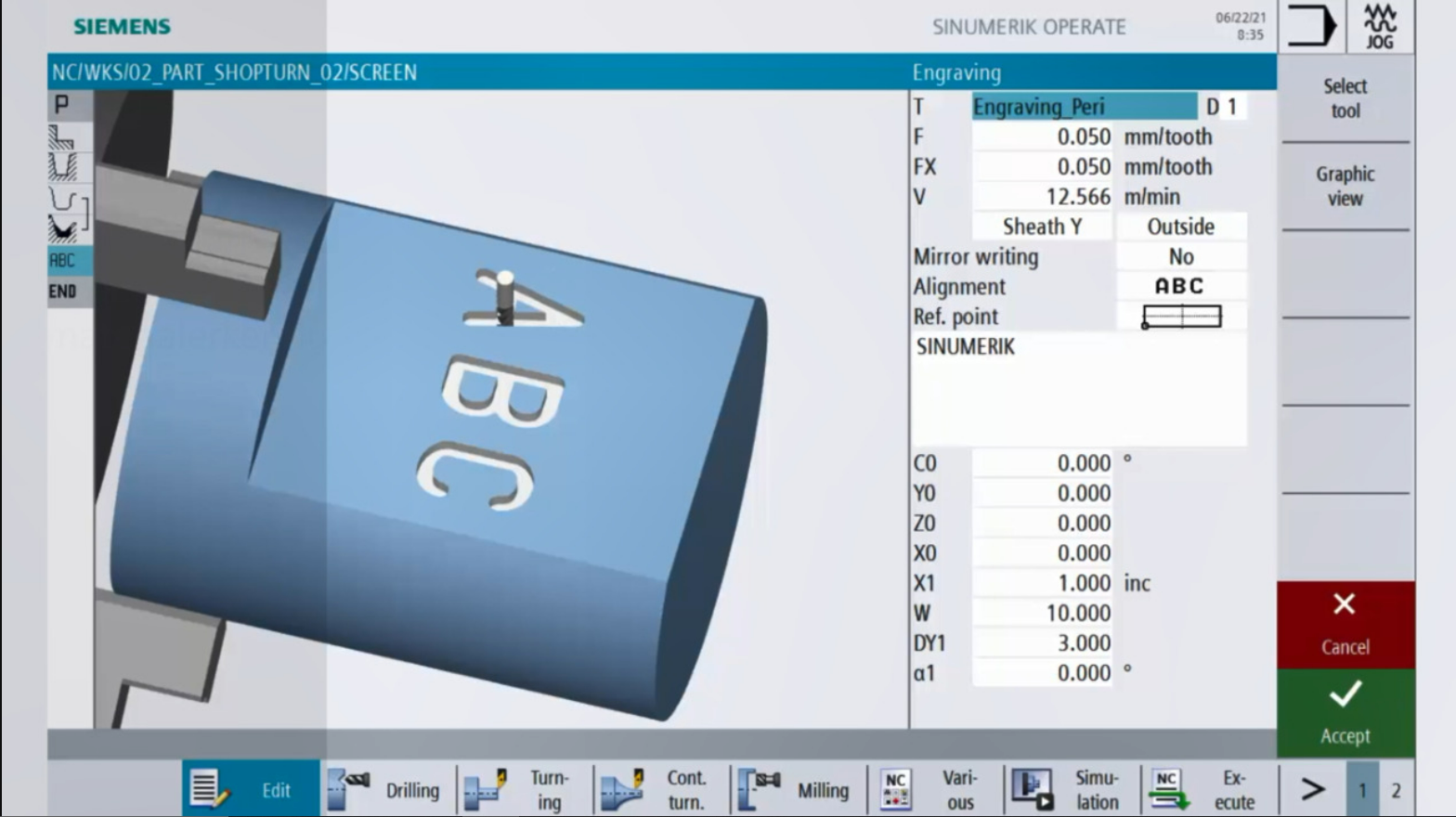Open the Graphic view softkey
Viewport: 1456px width, 817px height.
[1345, 186]
